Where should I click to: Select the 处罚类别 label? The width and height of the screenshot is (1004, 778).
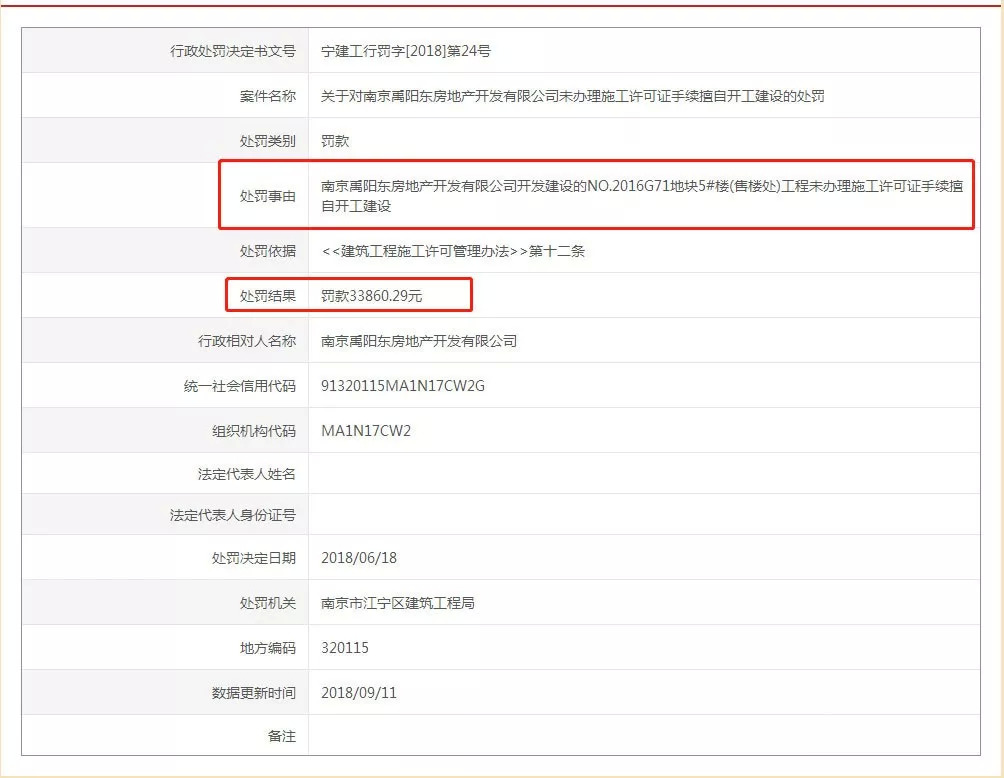268,141
